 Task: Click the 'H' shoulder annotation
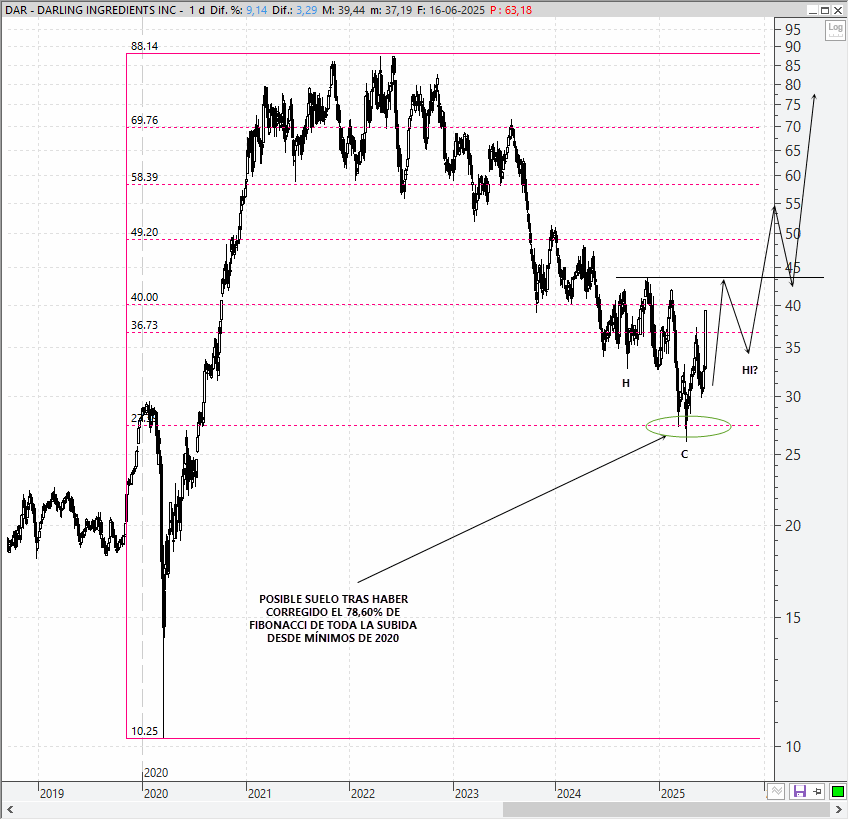[x=626, y=383]
